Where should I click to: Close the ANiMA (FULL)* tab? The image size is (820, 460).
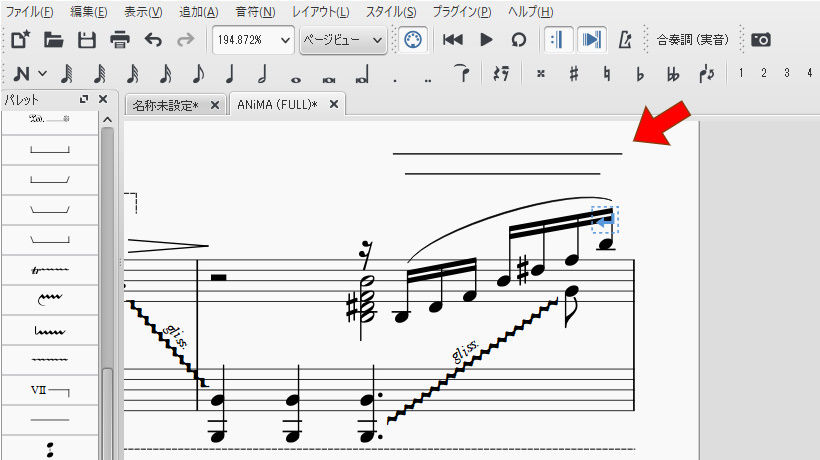click(334, 105)
